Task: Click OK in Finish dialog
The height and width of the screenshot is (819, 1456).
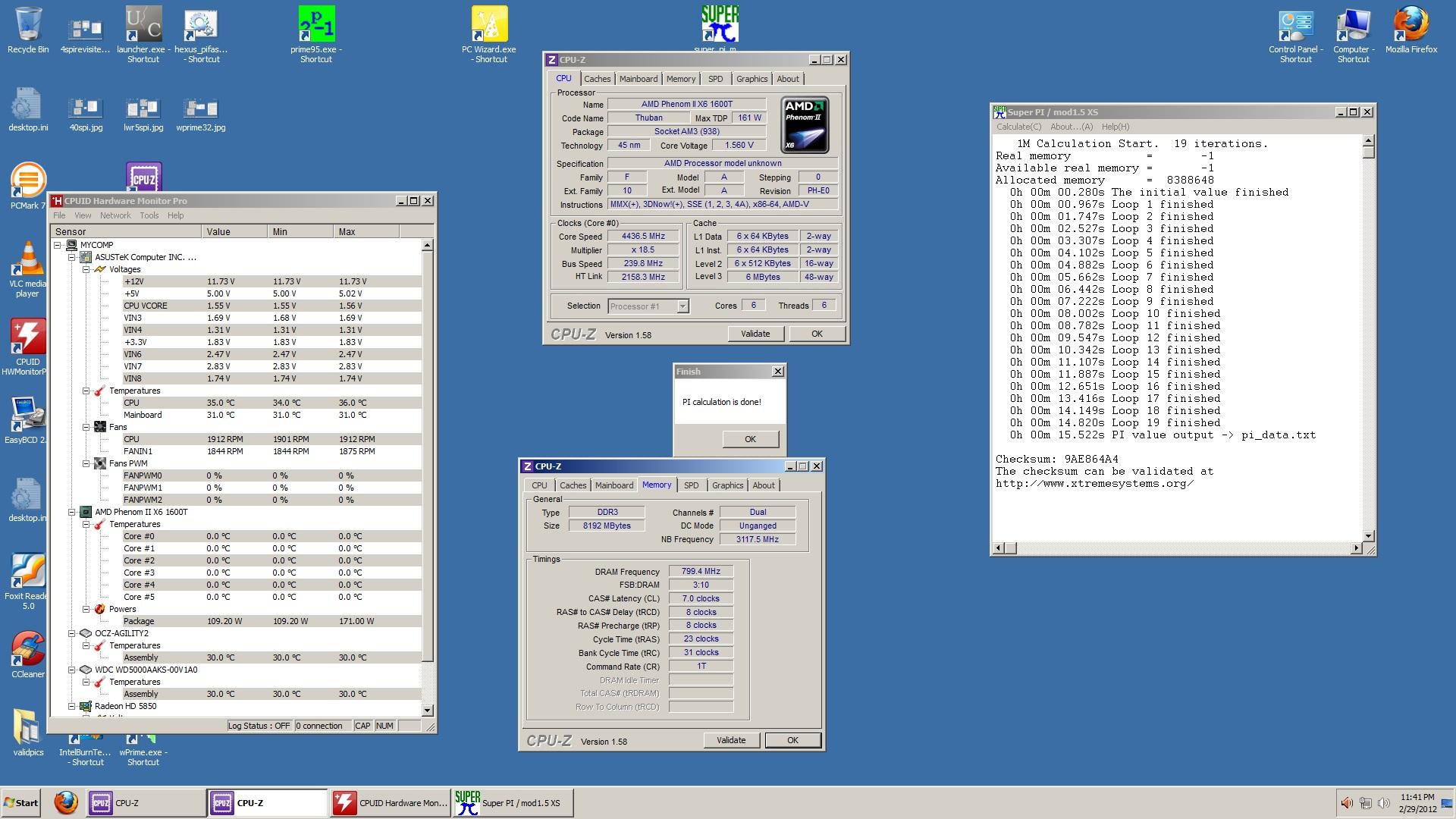Action: click(750, 439)
